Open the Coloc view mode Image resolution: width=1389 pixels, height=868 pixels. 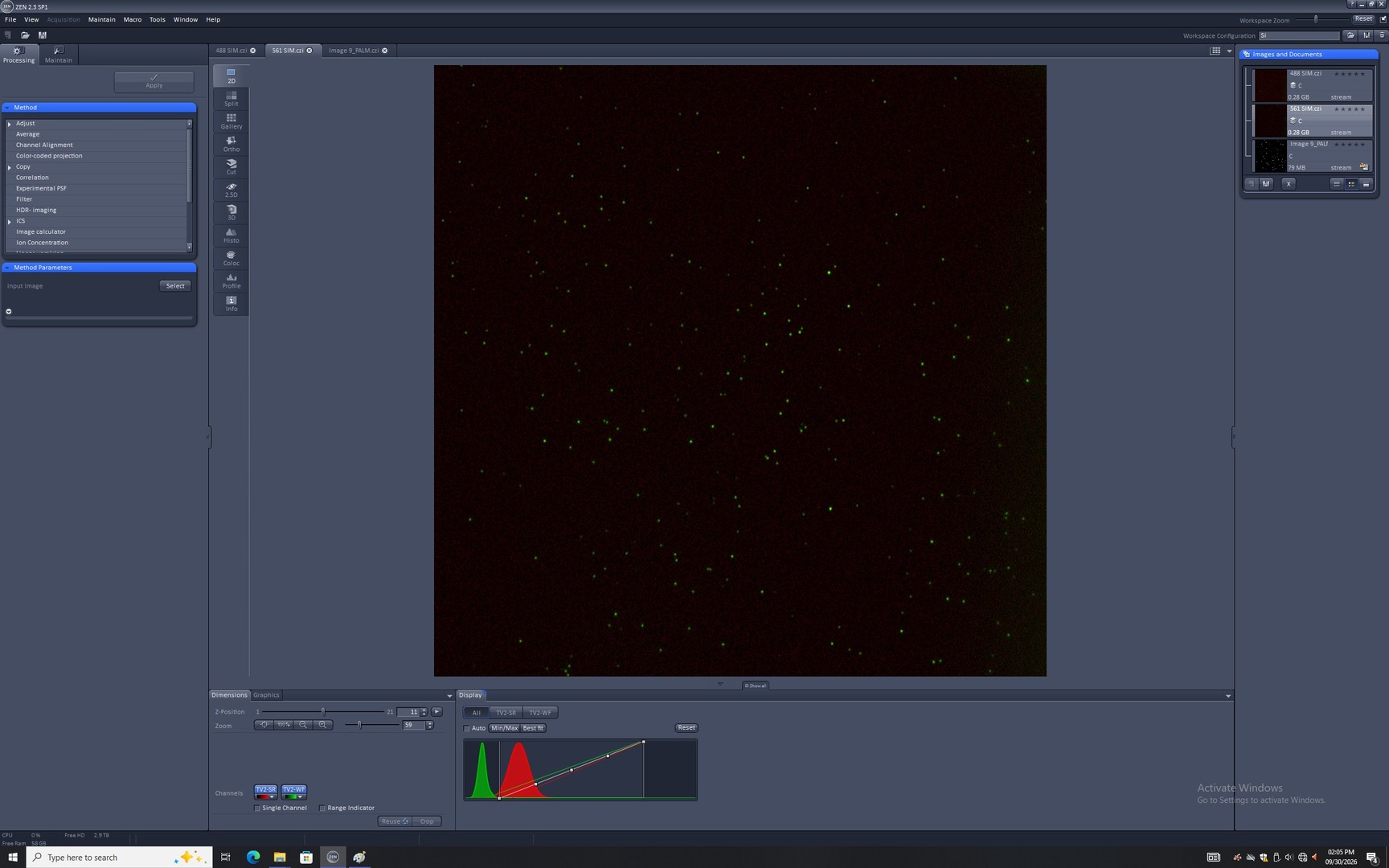[231, 258]
